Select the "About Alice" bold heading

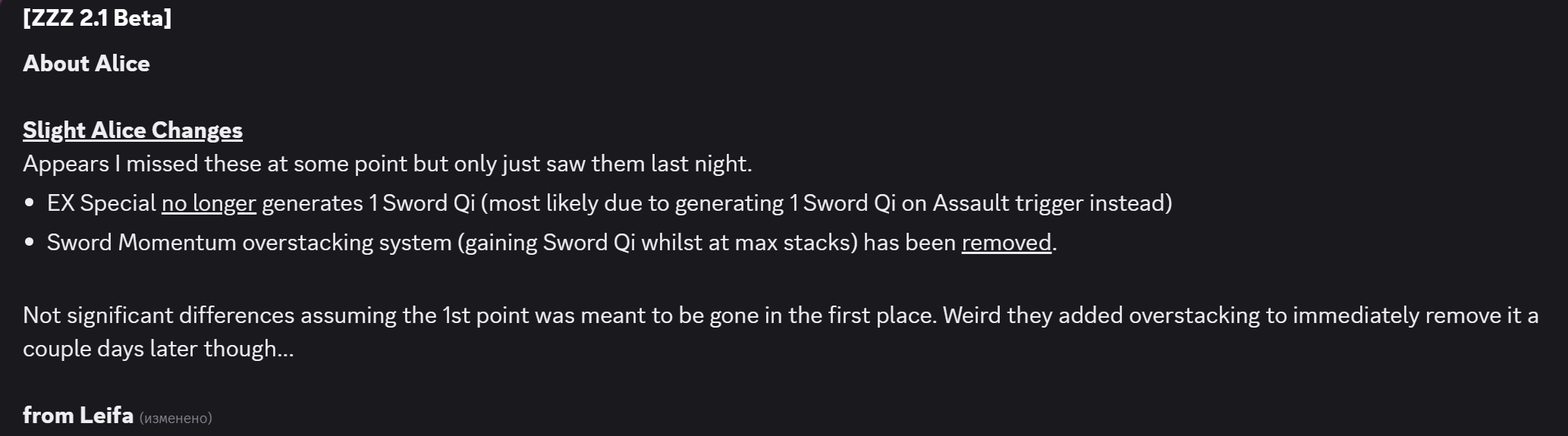coord(86,64)
